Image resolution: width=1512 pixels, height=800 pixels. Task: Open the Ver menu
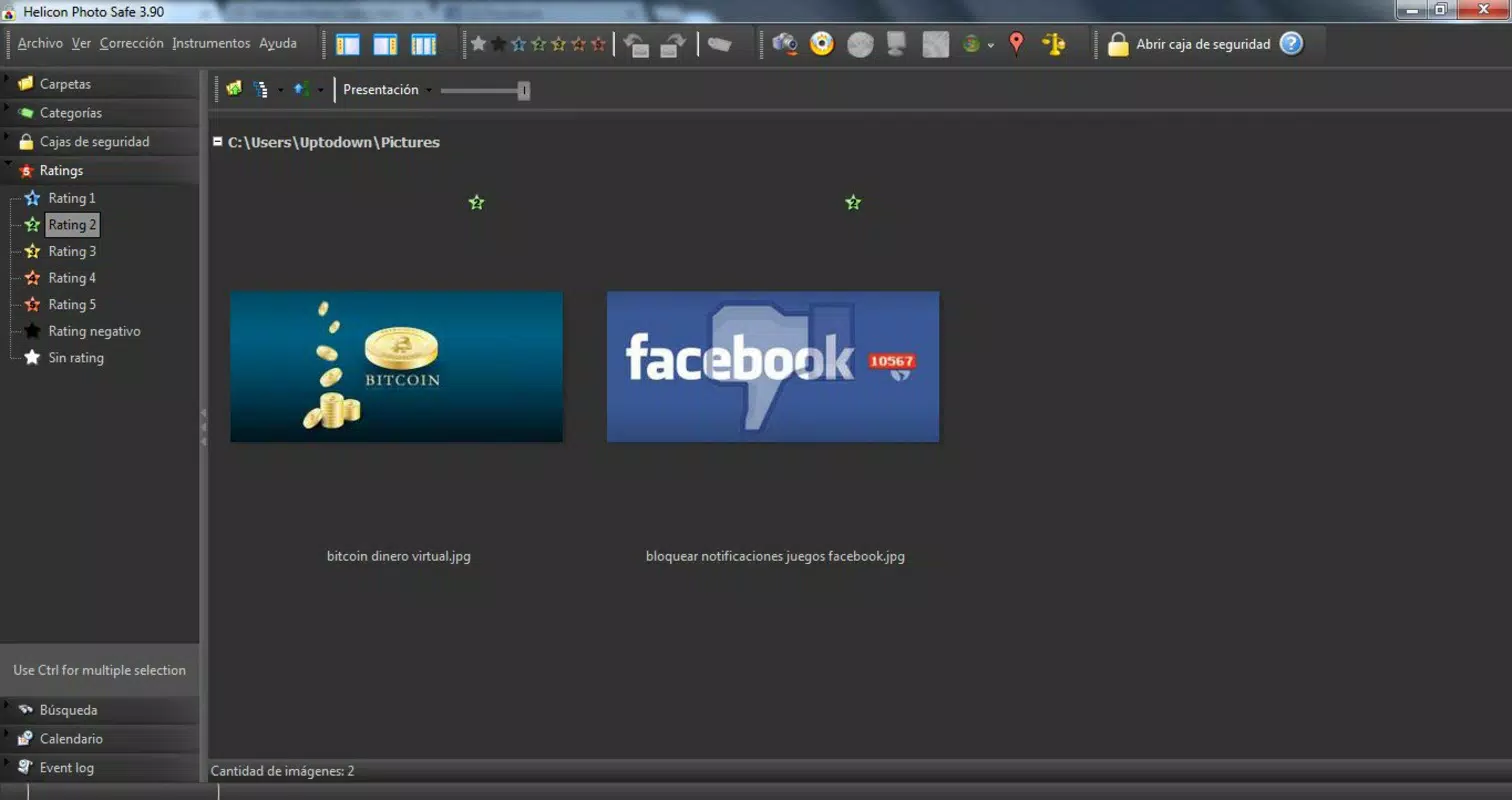click(81, 44)
